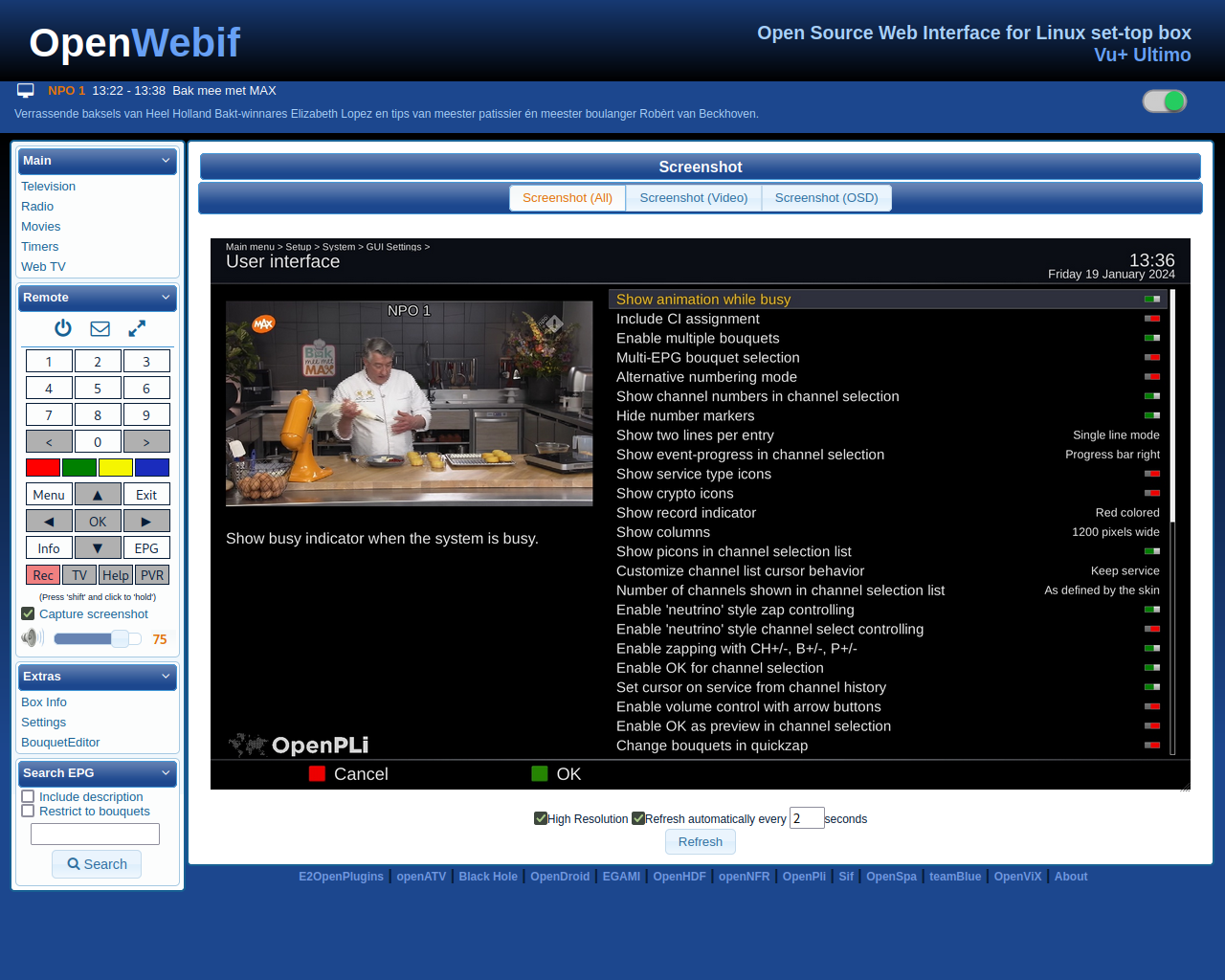Click the expand fullscreen remote icon
Image resolution: width=1225 pixels, height=980 pixels.
pos(137,328)
